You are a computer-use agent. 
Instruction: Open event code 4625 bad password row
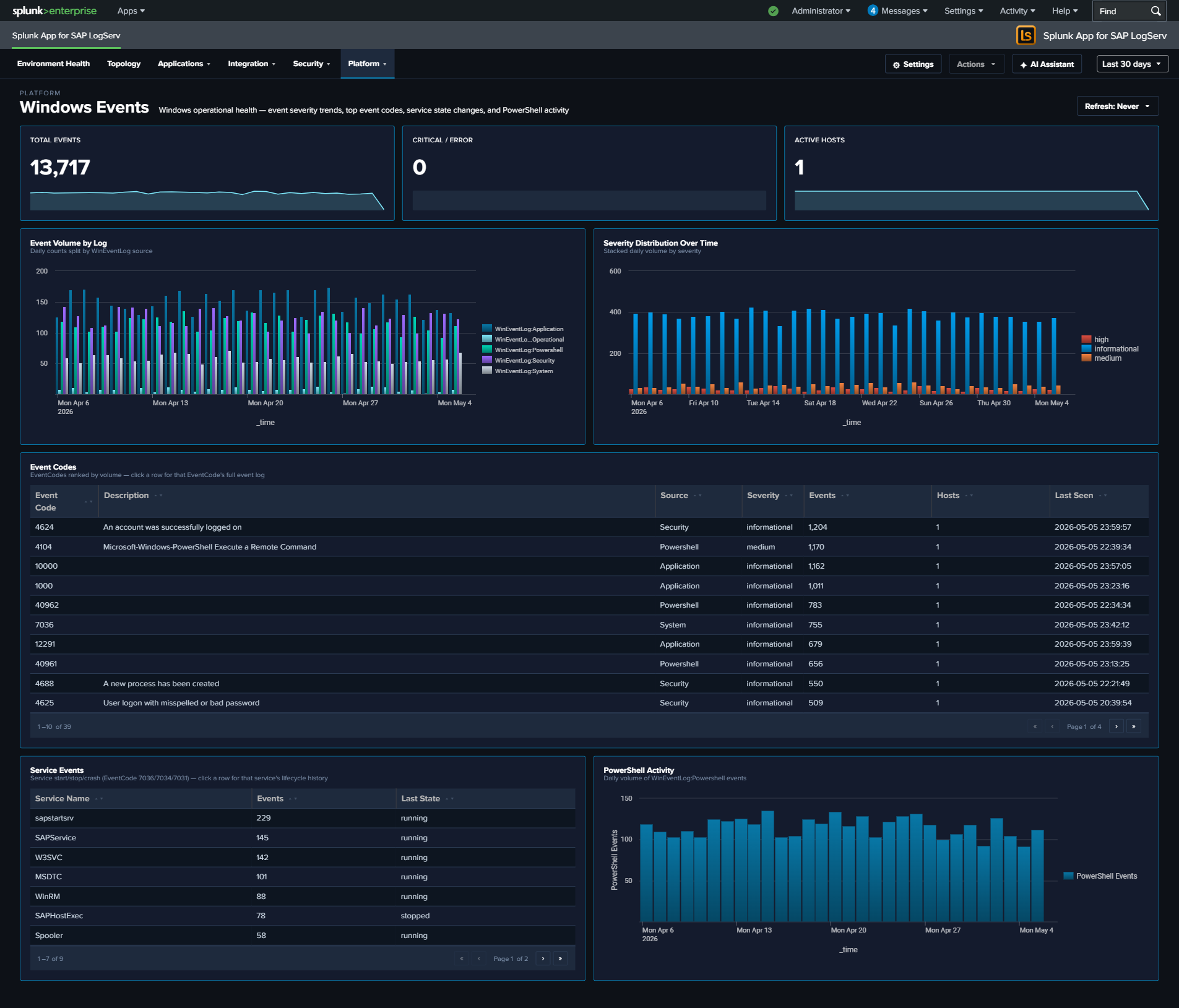(x=589, y=703)
